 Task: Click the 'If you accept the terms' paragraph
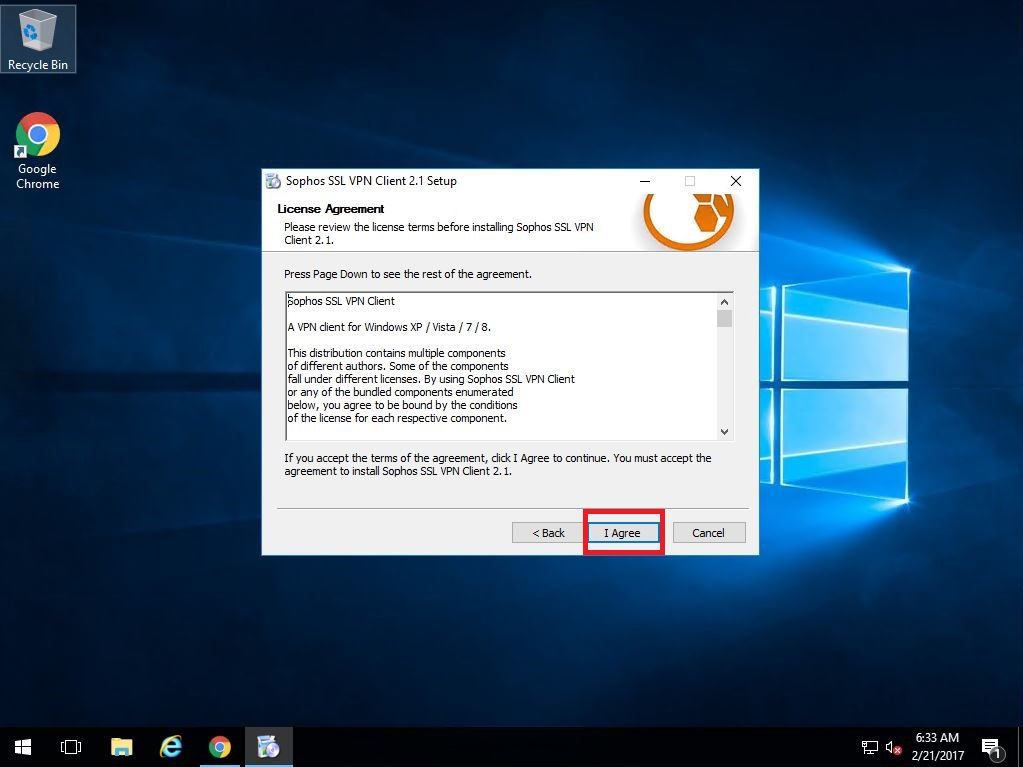click(x=498, y=464)
